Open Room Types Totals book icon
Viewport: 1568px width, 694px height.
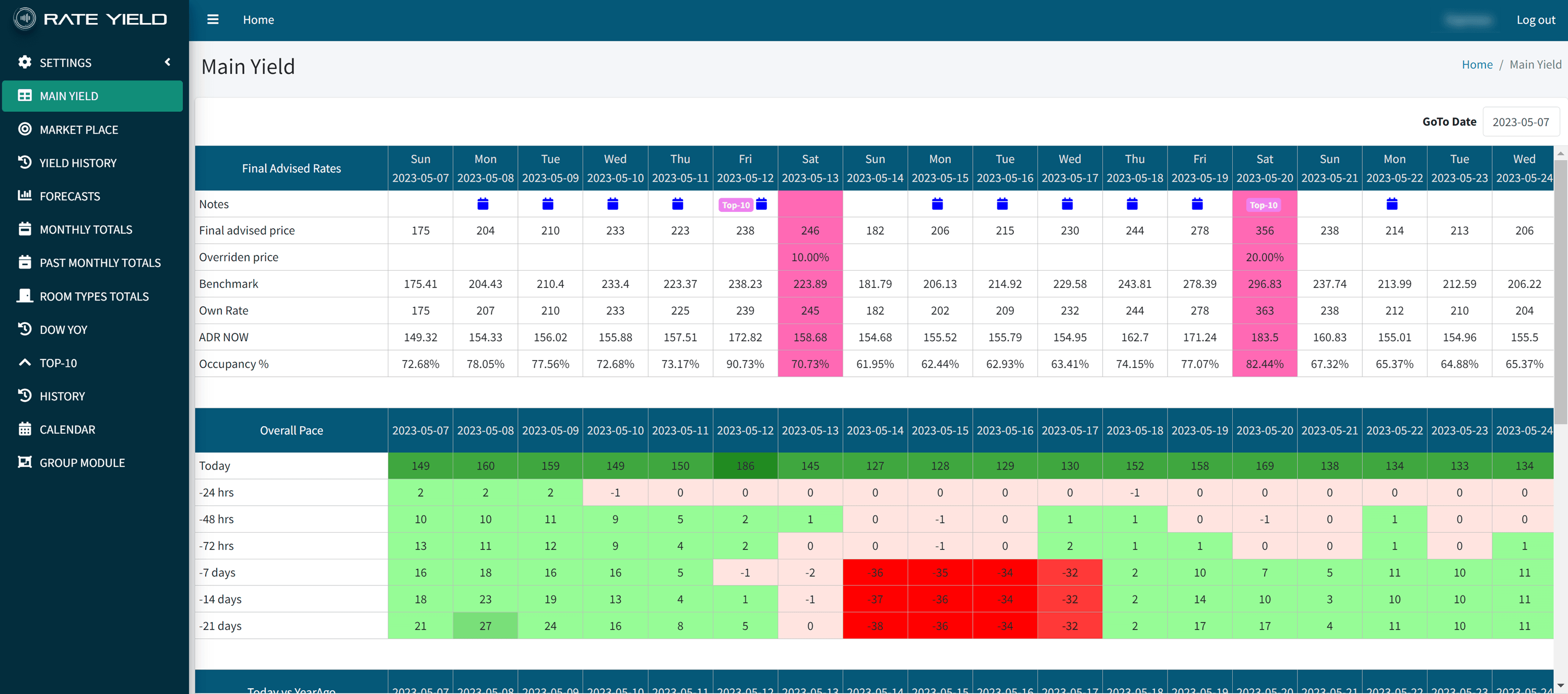[25, 296]
